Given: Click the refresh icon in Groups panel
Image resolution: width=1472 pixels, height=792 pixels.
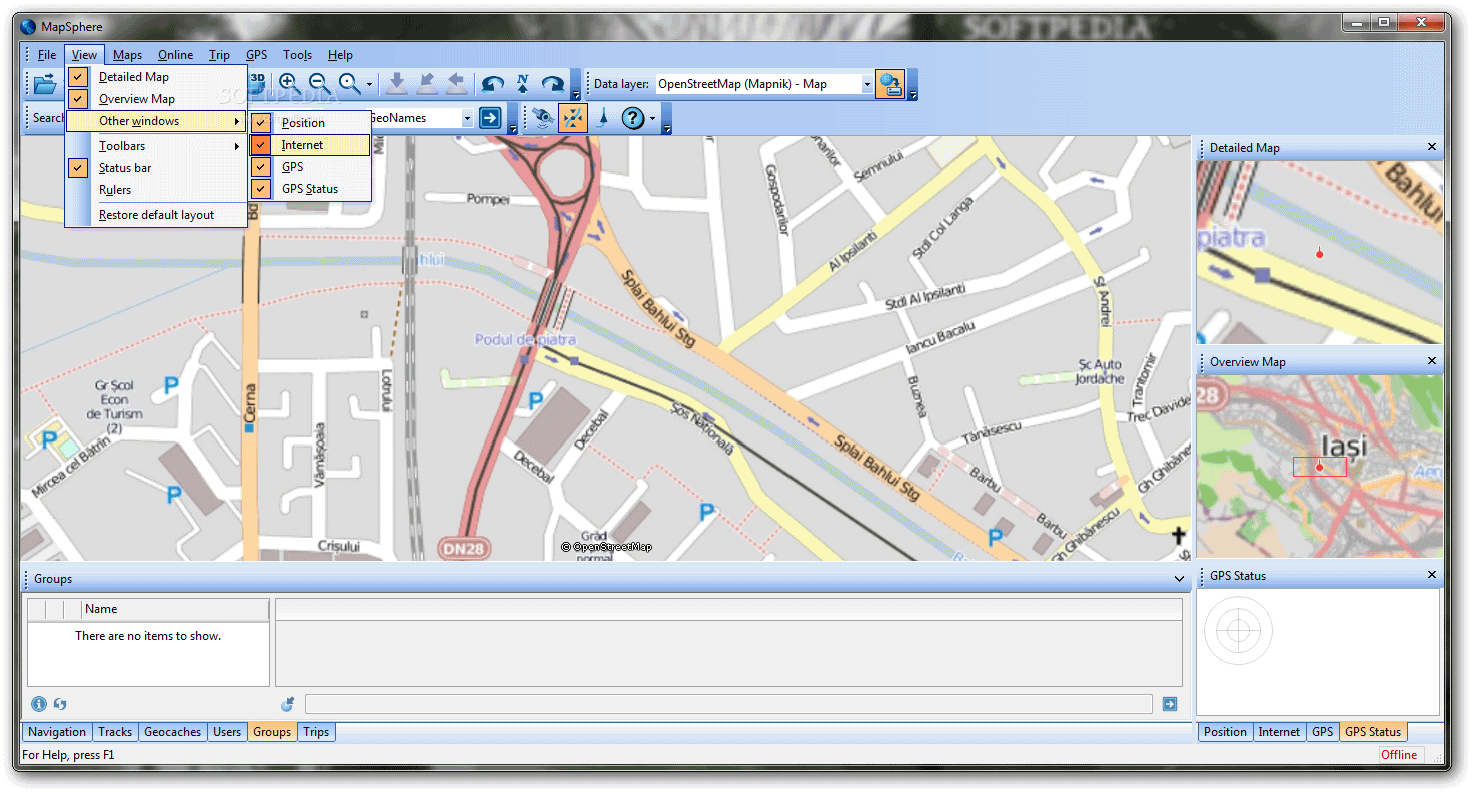Looking at the screenshot, I should click(x=60, y=704).
